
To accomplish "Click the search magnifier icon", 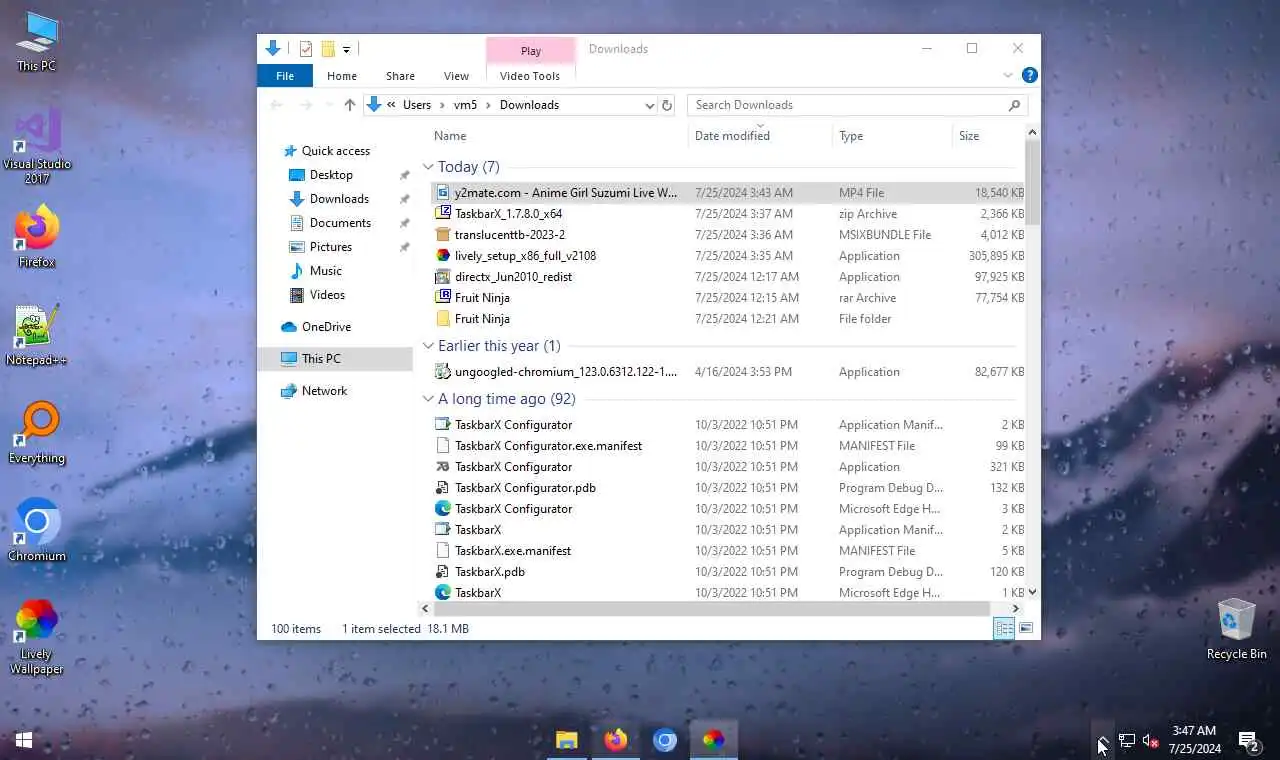I will (x=1014, y=105).
